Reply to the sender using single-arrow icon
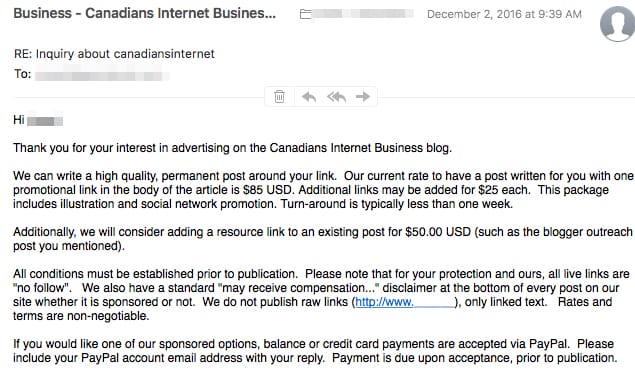The width and height of the screenshot is (635, 370). [309, 97]
